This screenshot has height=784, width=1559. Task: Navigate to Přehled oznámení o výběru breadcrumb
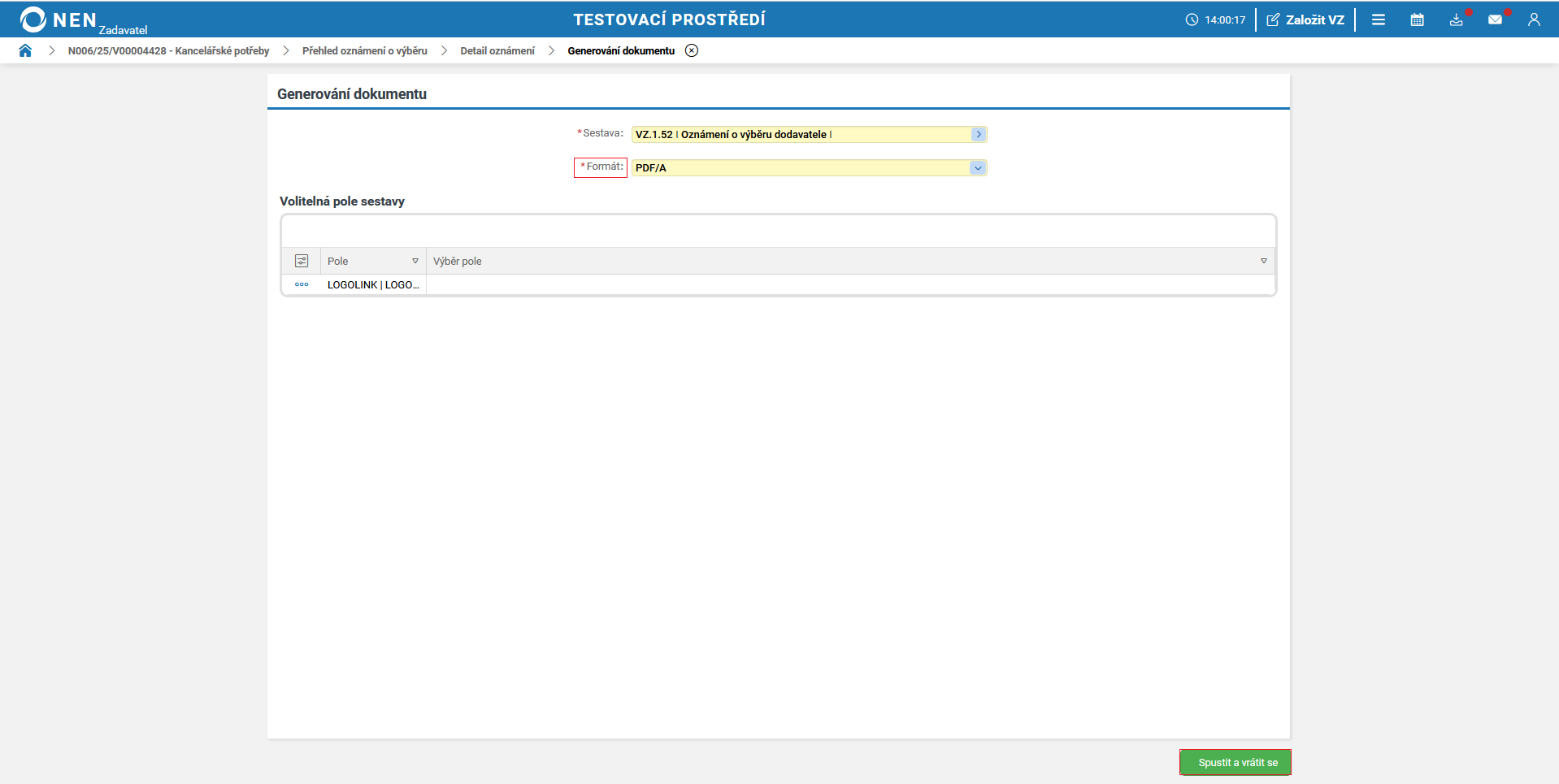coord(364,50)
